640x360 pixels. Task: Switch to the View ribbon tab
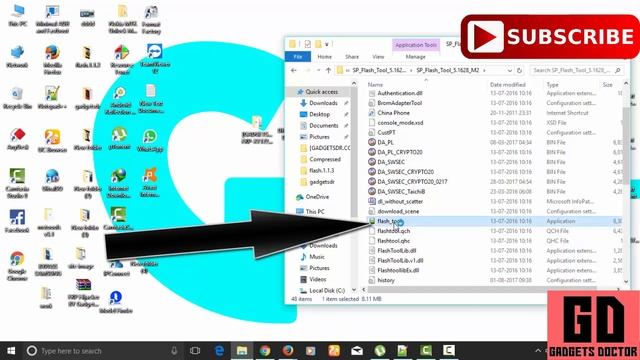tap(378, 57)
